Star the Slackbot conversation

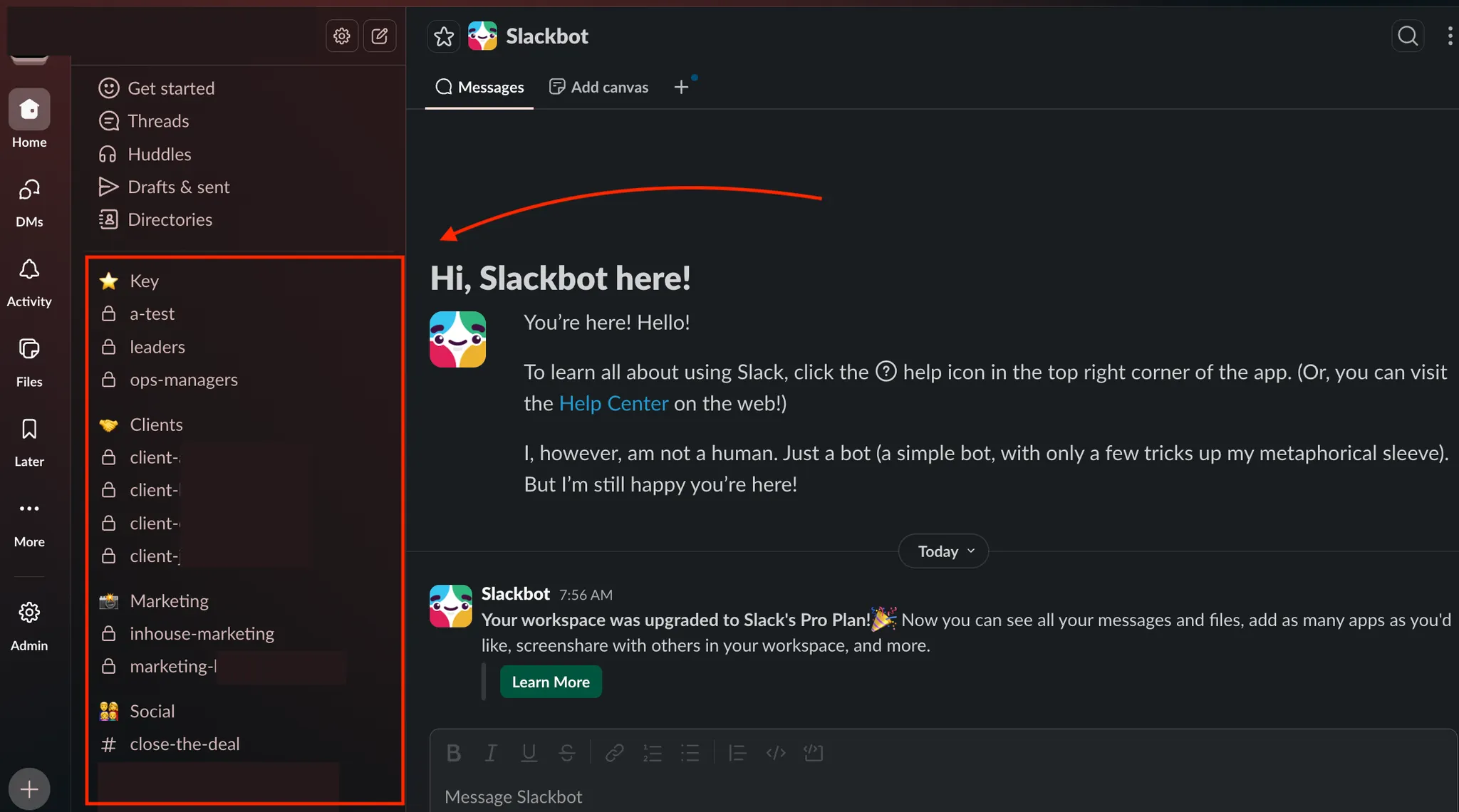(444, 36)
